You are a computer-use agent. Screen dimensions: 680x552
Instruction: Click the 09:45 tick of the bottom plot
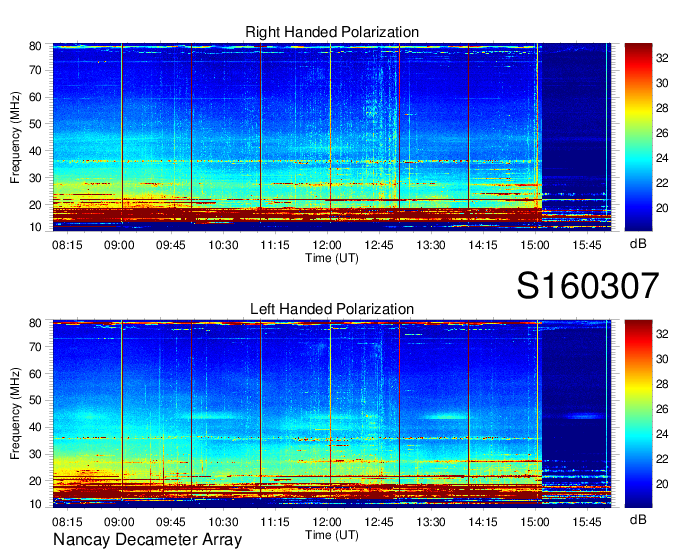coord(171,522)
